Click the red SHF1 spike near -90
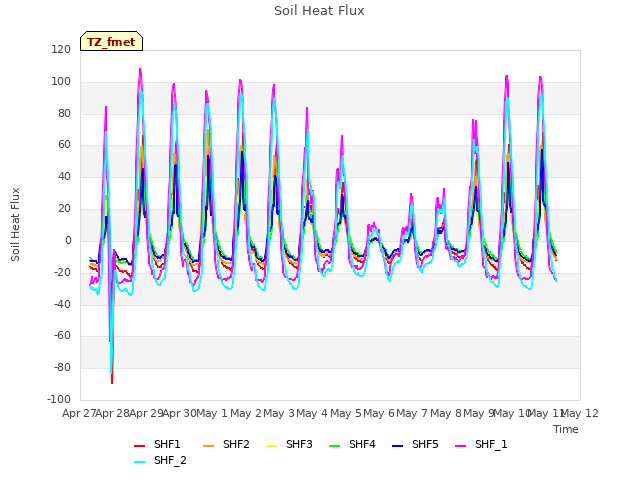 [x=112, y=379]
